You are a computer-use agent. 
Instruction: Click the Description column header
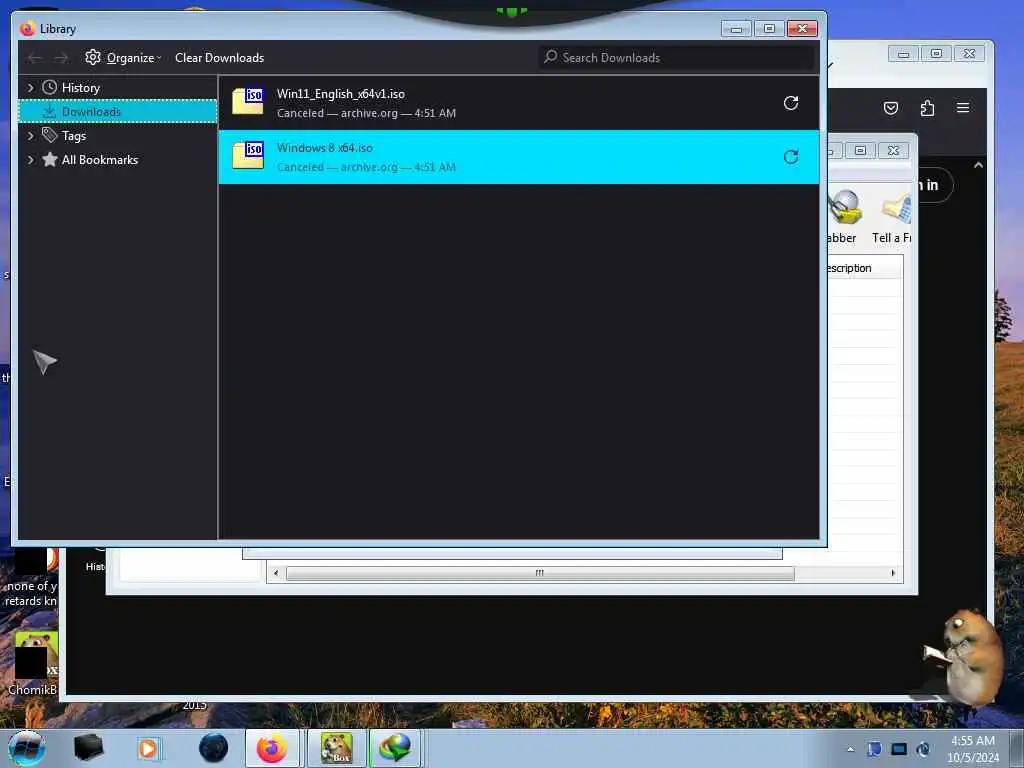(x=865, y=268)
